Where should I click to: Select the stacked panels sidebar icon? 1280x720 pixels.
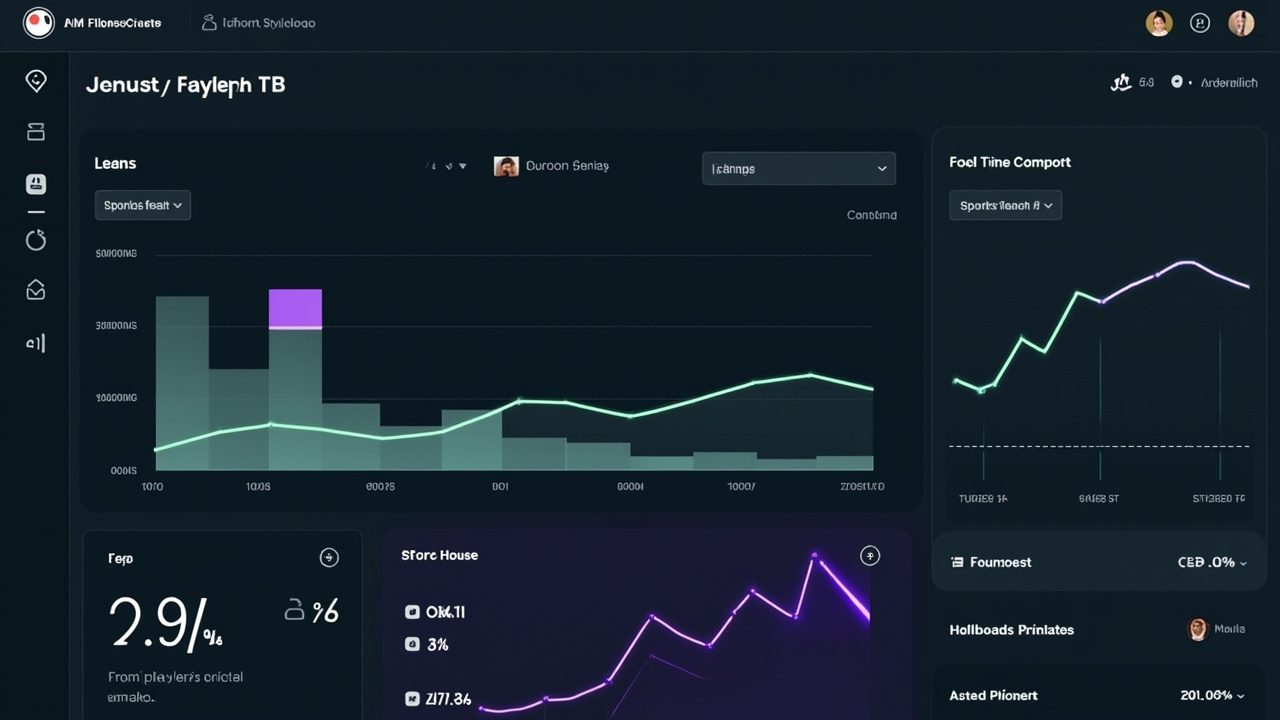point(36,131)
